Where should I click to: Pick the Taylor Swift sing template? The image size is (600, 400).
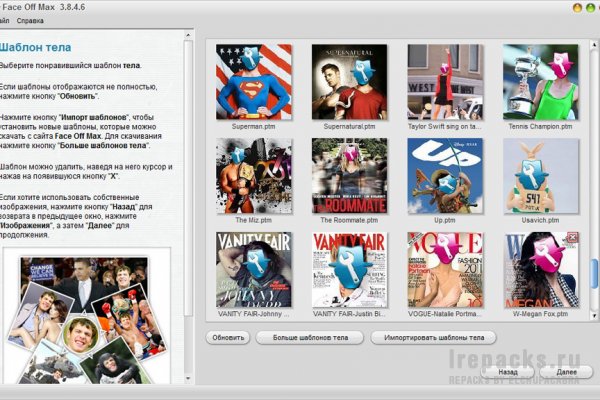[x=445, y=82]
